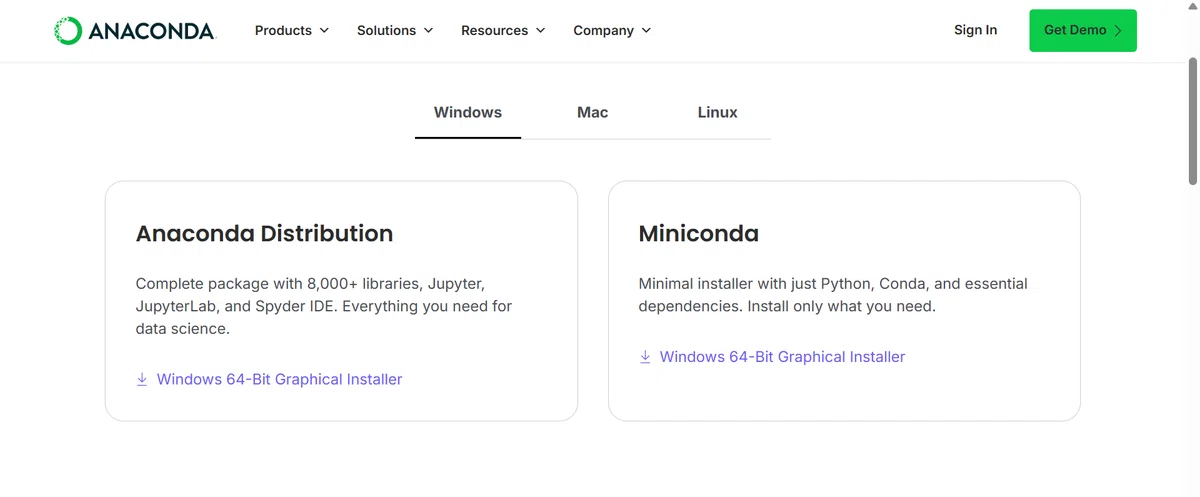Screen dimensions: 1200x497
Task: Select the Windows tab
Action: pyautogui.click(x=468, y=112)
